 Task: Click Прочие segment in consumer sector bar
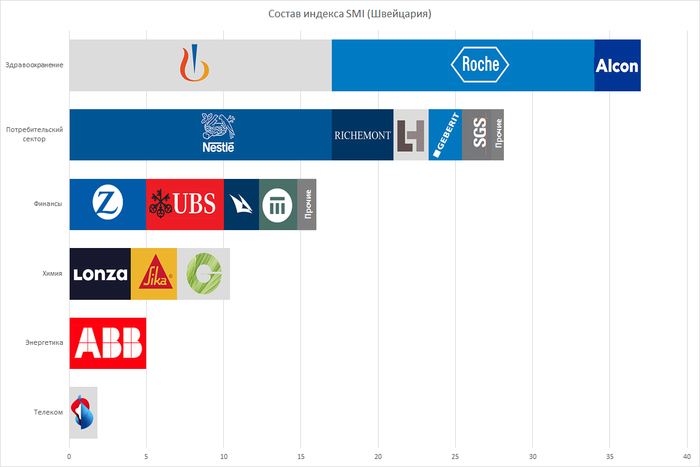point(498,134)
